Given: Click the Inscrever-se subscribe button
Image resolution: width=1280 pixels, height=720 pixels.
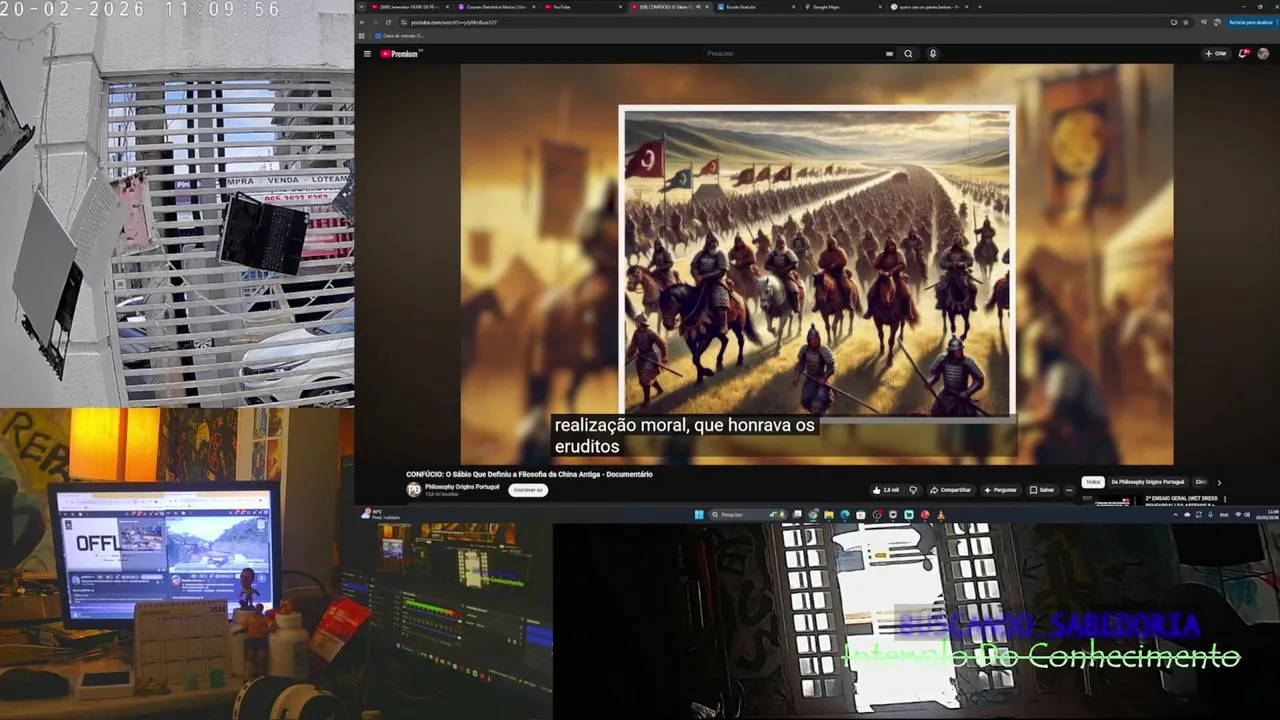Looking at the screenshot, I should pos(527,490).
